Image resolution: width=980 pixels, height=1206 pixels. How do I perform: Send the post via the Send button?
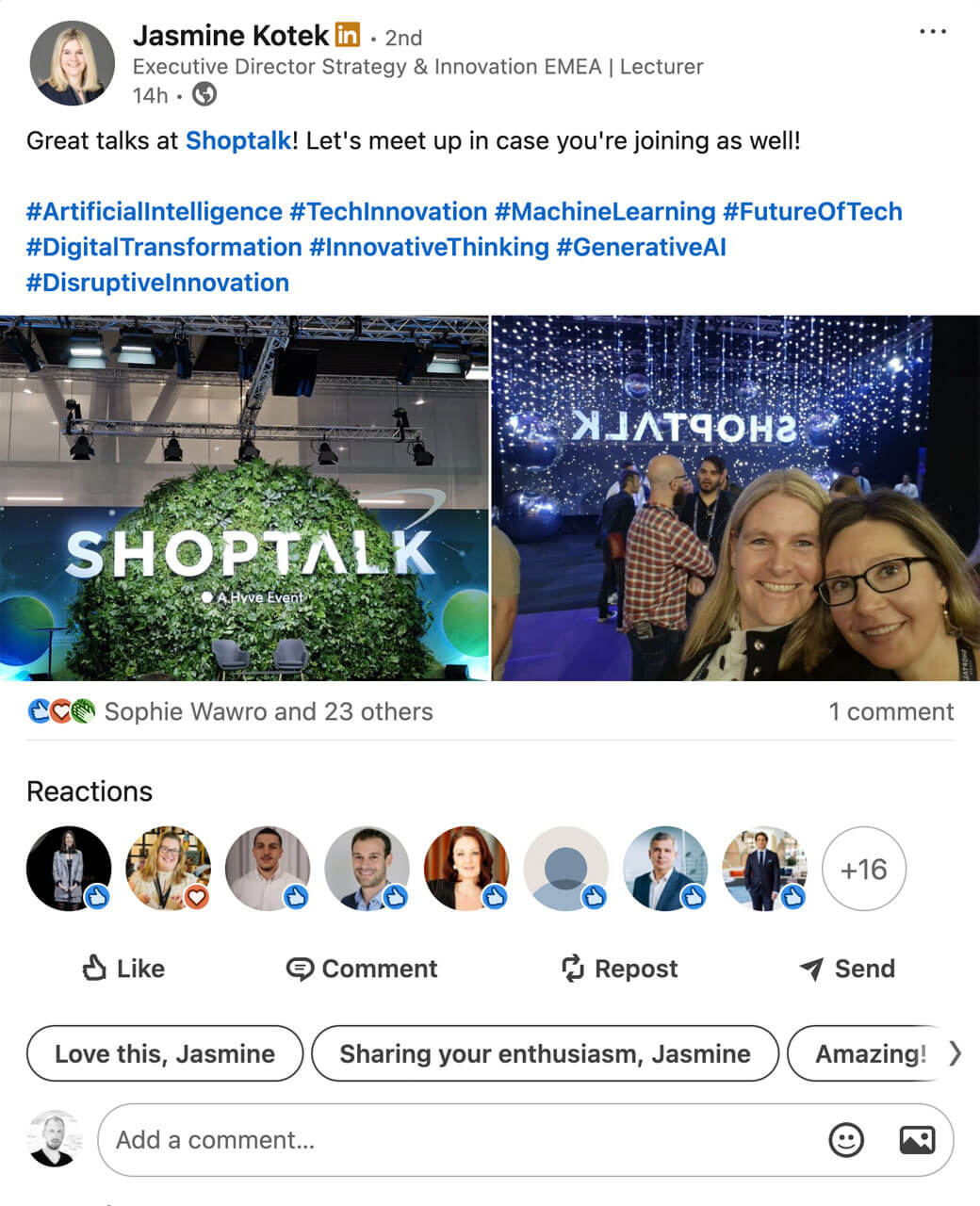(x=846, y=969)
